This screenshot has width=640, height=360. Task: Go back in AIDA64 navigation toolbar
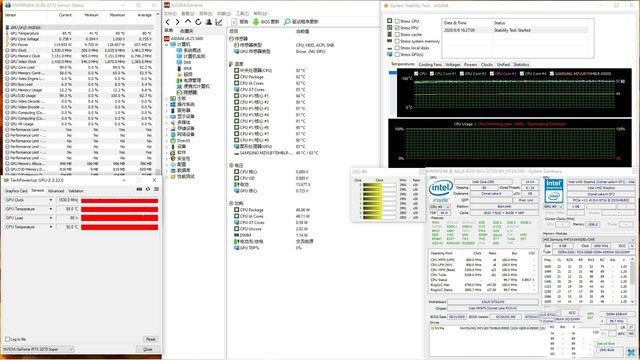(x=167, y=22)
